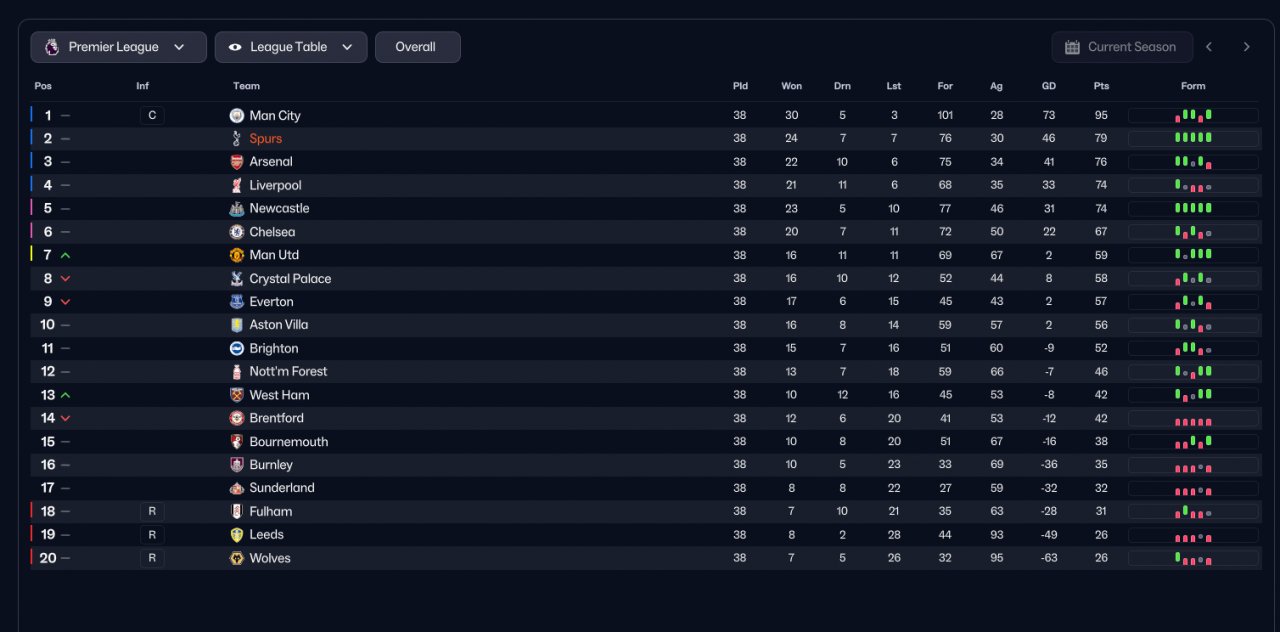Click the West Ham club crest
The image size is (1280, 632).
(237, 395)
